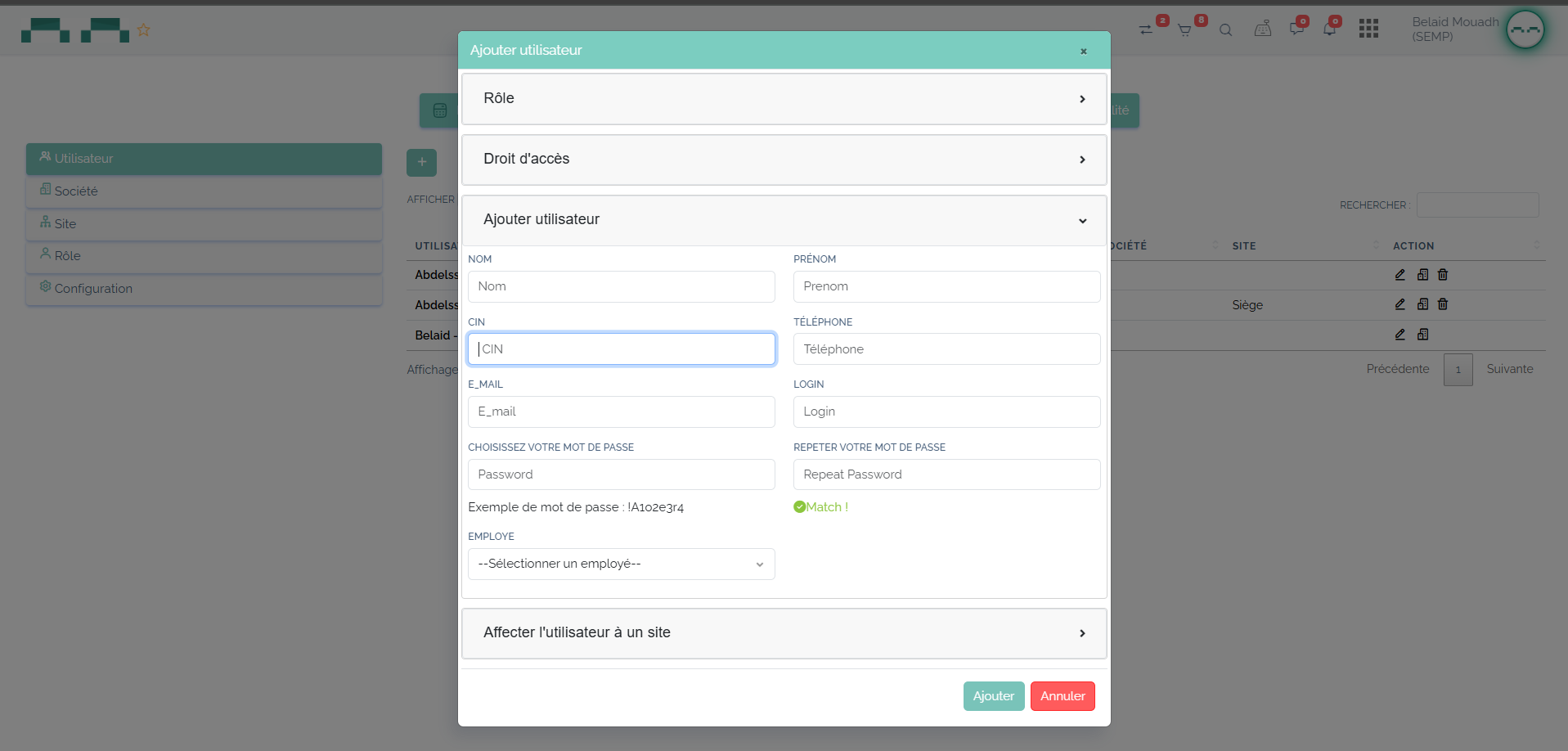
Task: Click the green plus add-user button
Action: tap(421, 162)
